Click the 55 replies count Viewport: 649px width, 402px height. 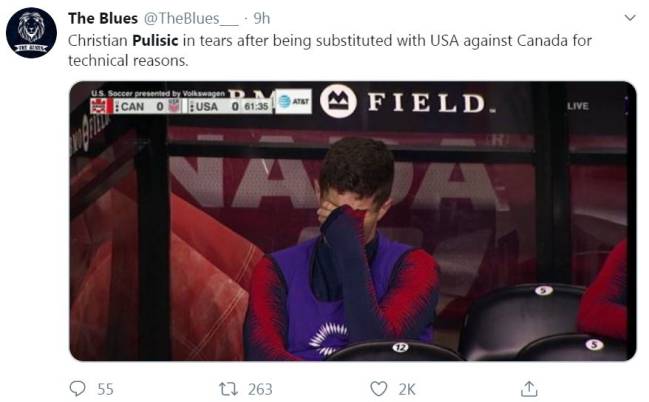tap(105, 389)
